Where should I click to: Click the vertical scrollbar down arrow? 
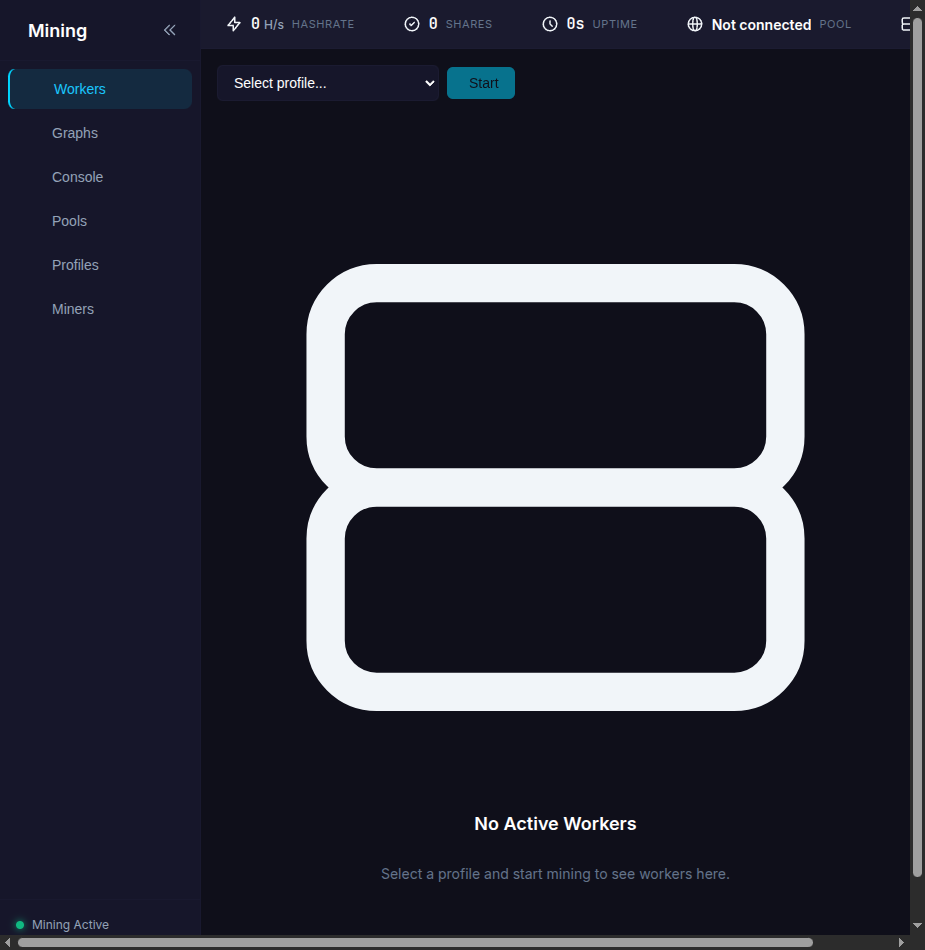pos(917,926)
